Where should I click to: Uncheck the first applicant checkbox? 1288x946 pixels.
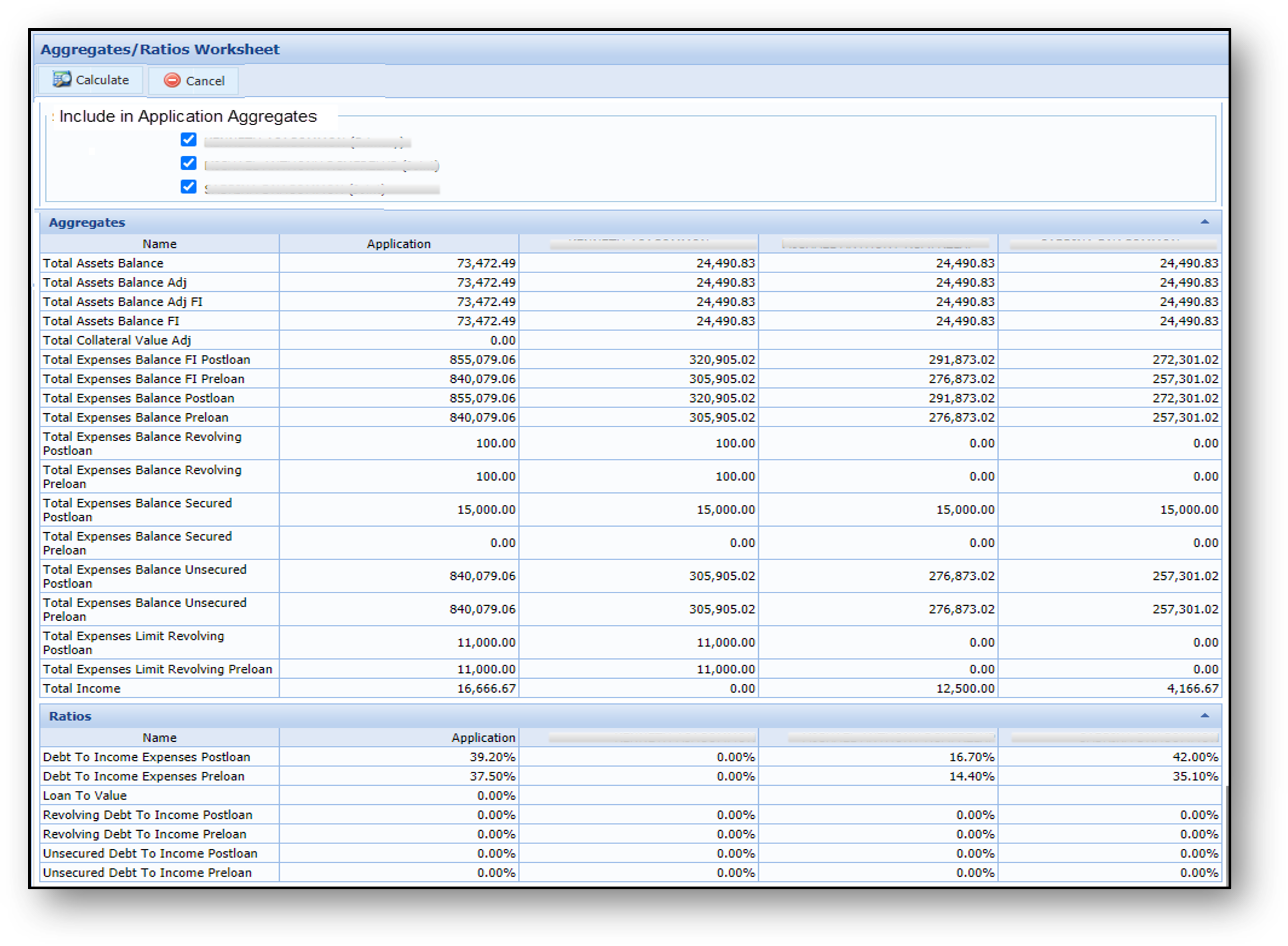click(x=188, y=140)
